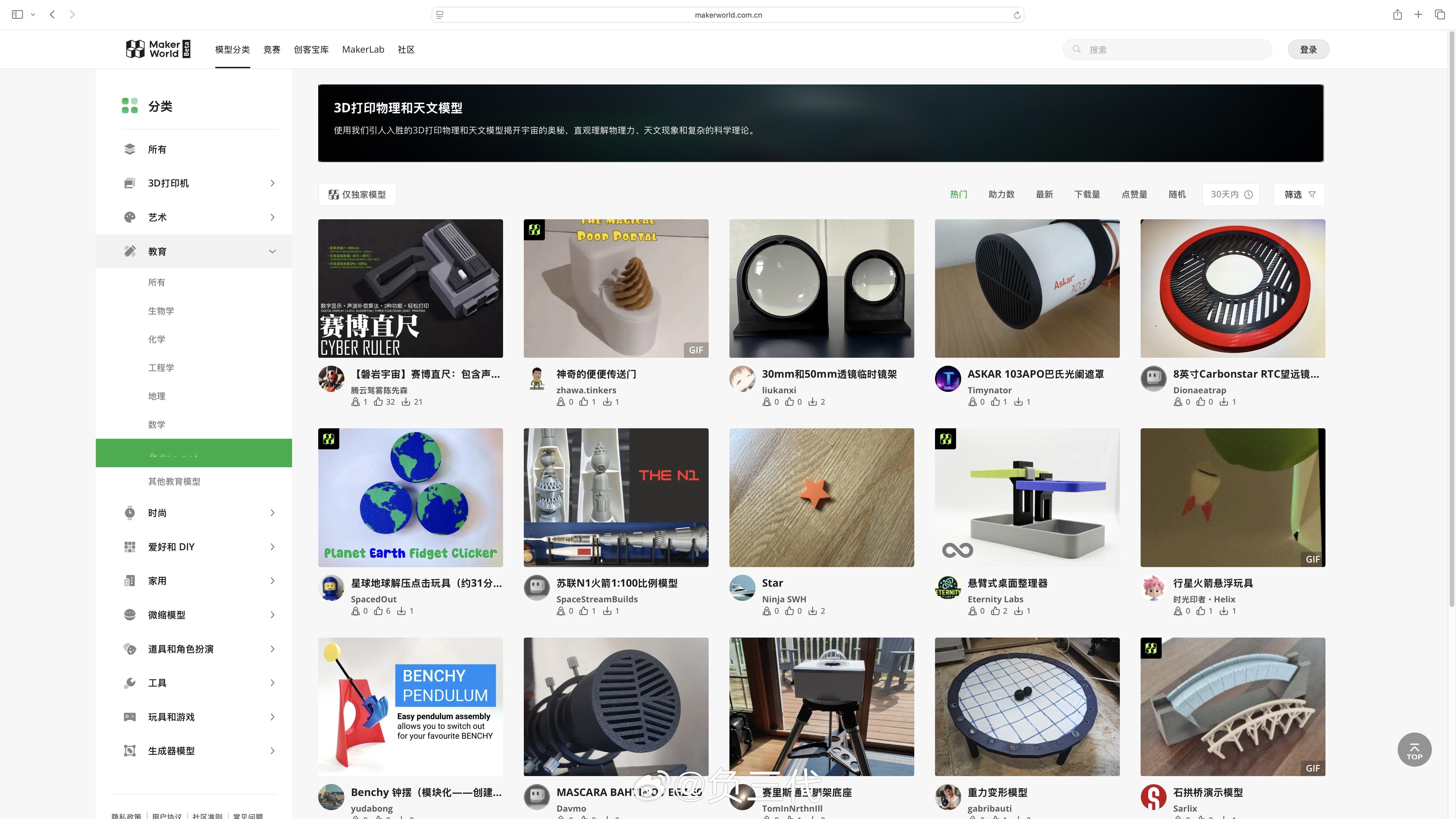Screen dimensions: 1456x819
Task: Click the page reload icon in address bar
Action: [1017, 15]
